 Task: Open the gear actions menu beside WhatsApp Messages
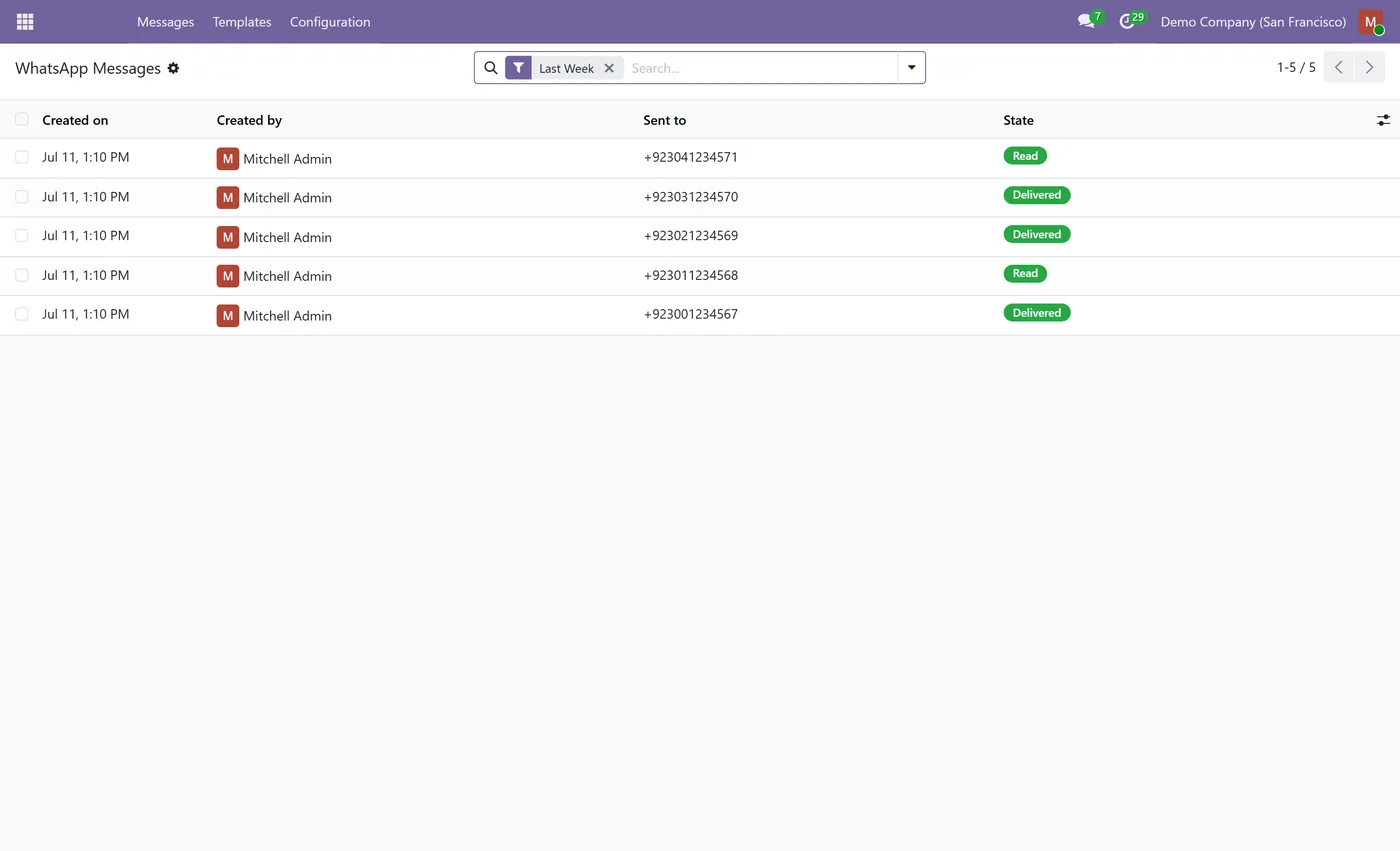pos(173,68)
